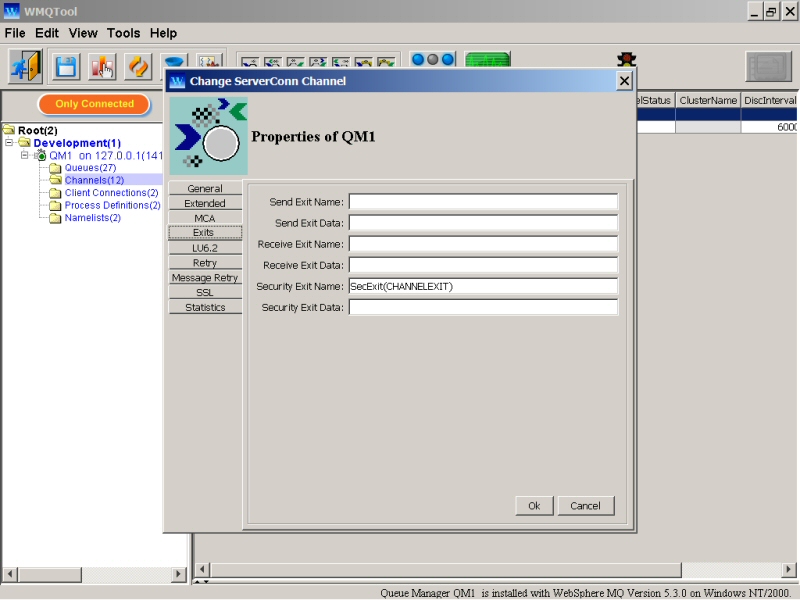
Task: Switch to the Message Retry tab
Action: [205, 278]
